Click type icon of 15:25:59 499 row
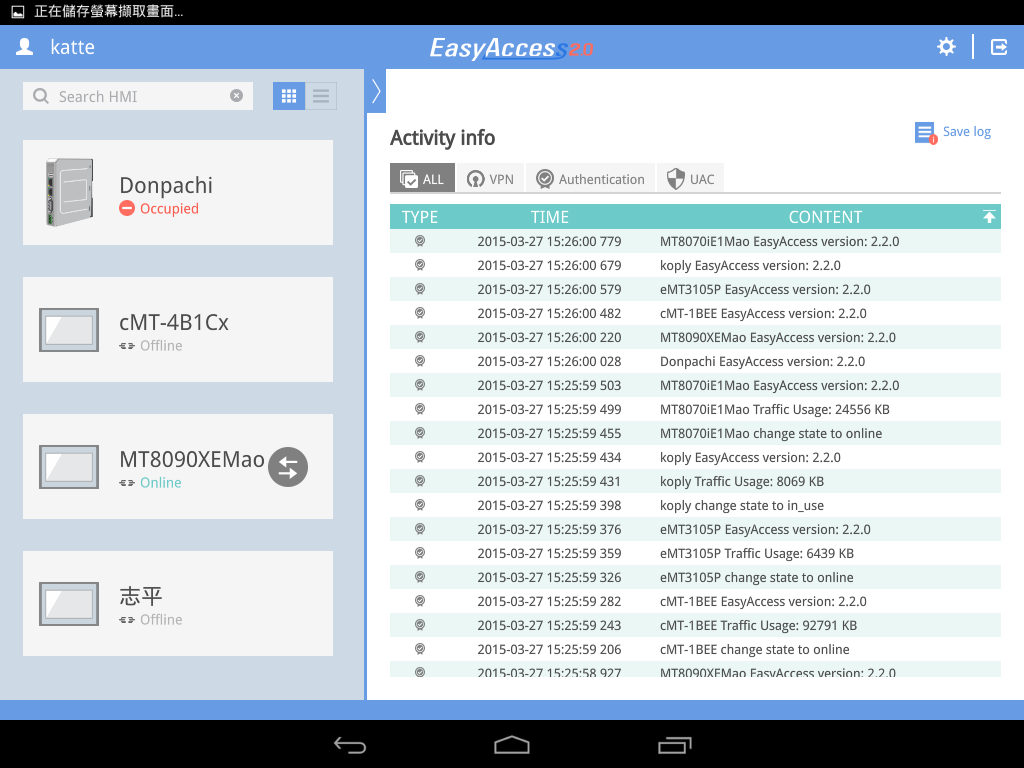This screenshot has width=1024, height=768. pyautogui.click(x=420, y=409)
